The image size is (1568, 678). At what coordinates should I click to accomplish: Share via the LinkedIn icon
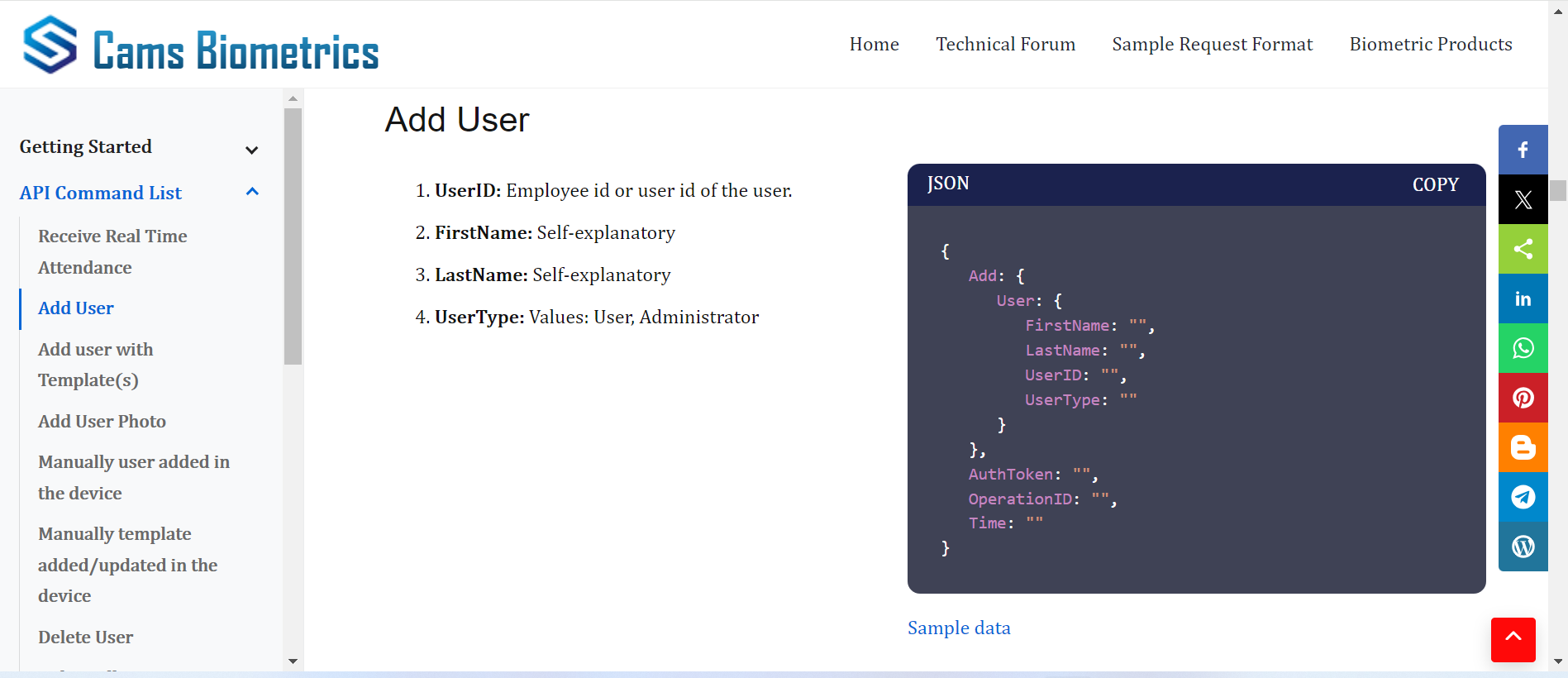coord(1523,298)
